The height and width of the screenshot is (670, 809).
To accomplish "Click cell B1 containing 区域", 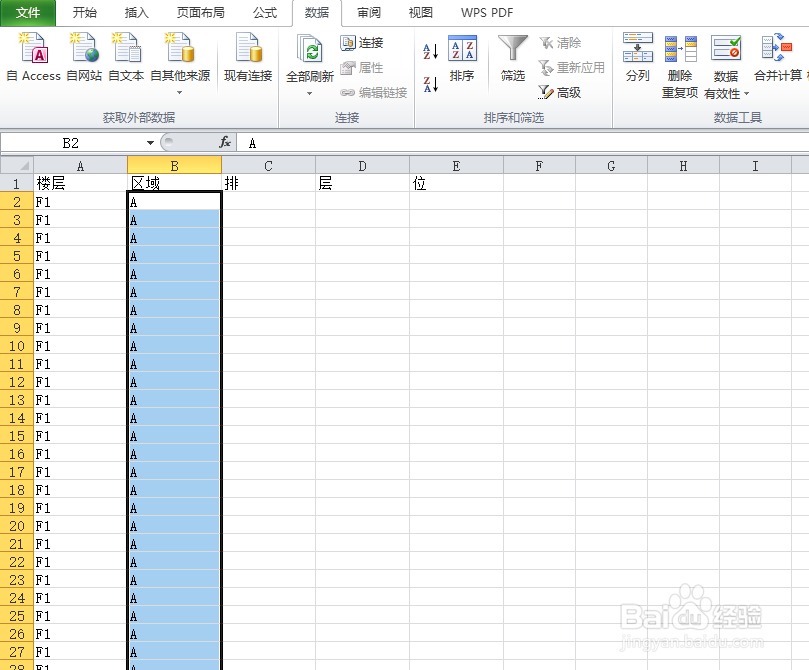I will point(174,184).
